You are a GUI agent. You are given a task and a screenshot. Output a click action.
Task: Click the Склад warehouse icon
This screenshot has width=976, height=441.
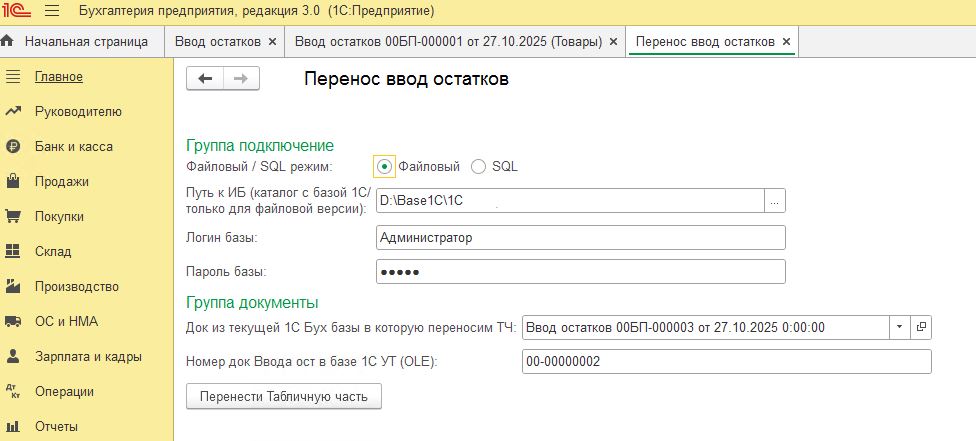click(x=13, y=251)
